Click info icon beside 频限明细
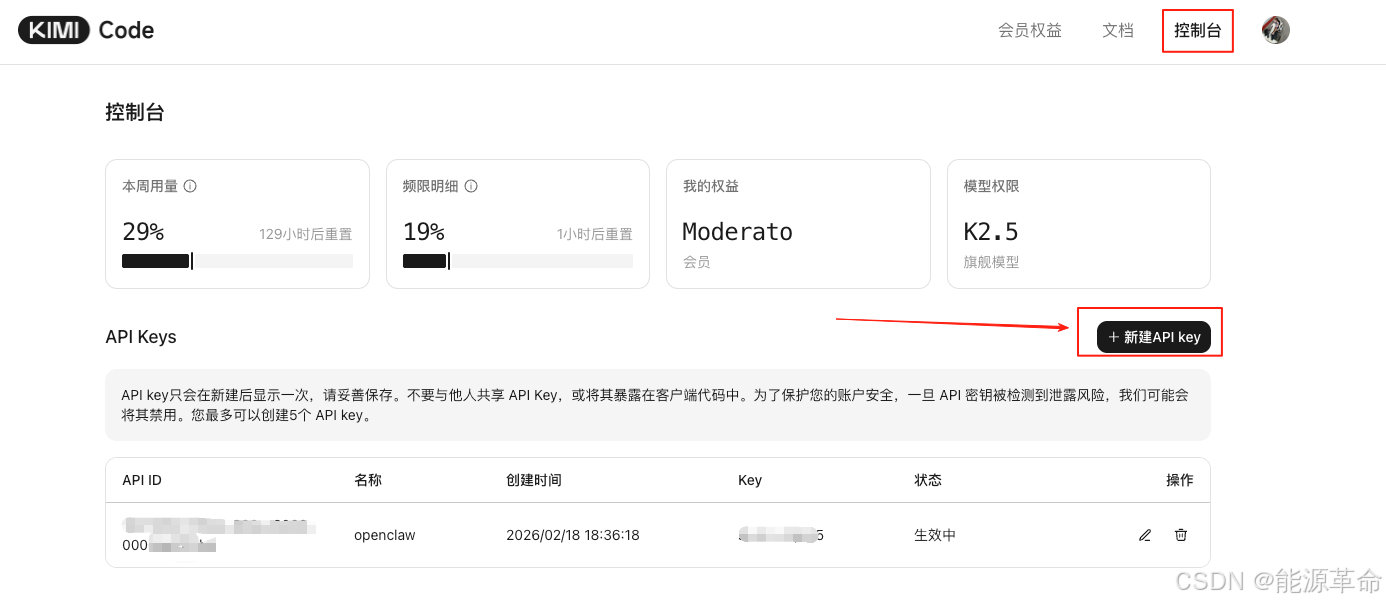Viewport: 1386px width, 604px height. (471, 186)
